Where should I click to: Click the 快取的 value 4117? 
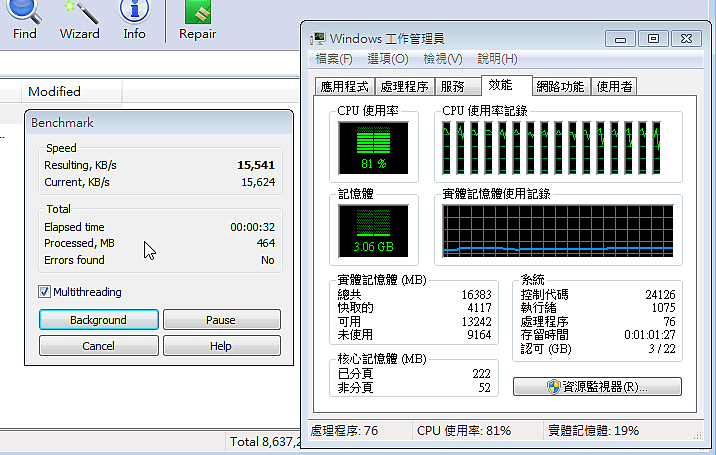pos(479,308)
